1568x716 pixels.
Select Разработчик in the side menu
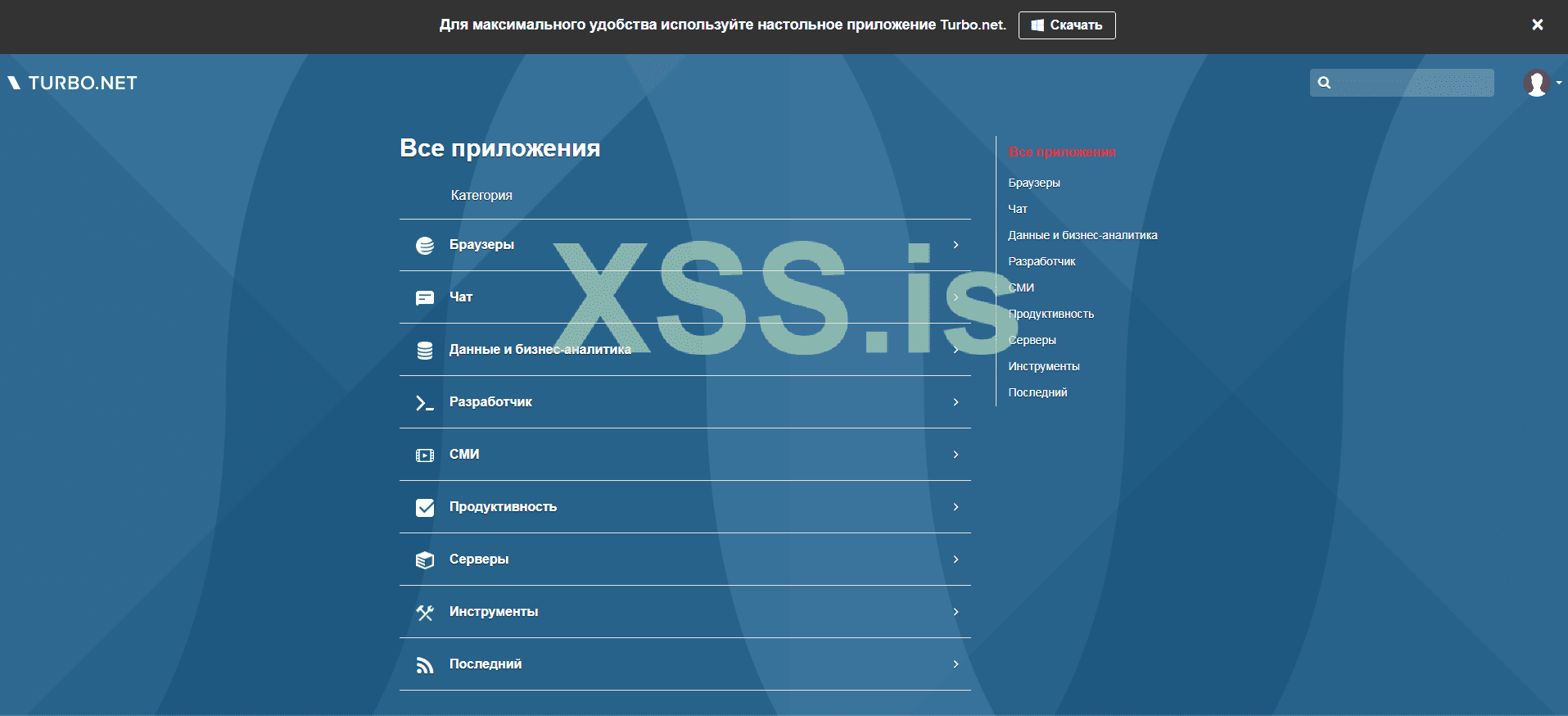1042,261
